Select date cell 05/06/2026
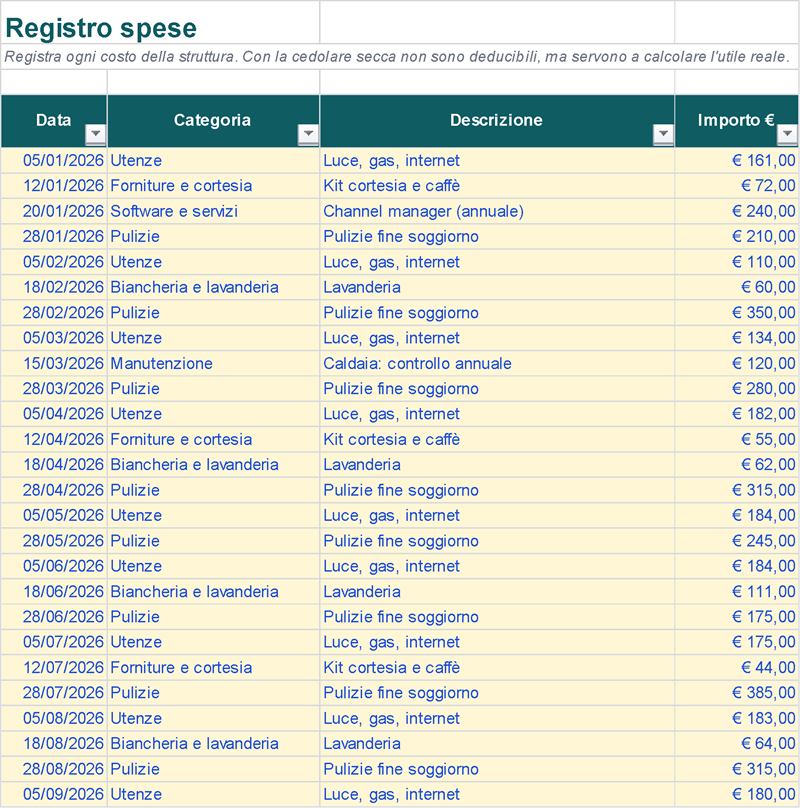The height and width of the screenshot is (808, 800). click(54, 566)
